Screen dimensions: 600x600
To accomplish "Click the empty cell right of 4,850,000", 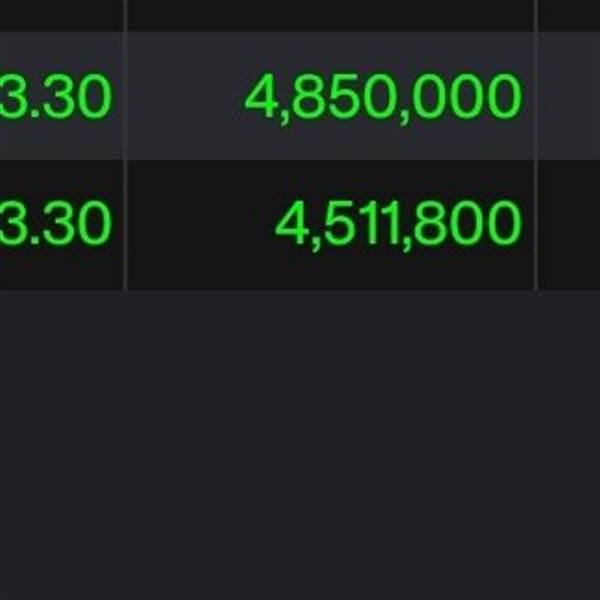I will [x=569, y=95].
